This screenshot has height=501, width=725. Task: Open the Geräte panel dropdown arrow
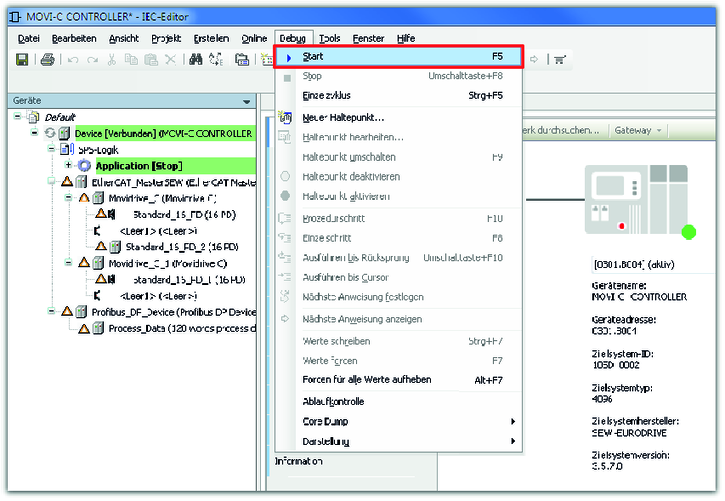point(247,101)
